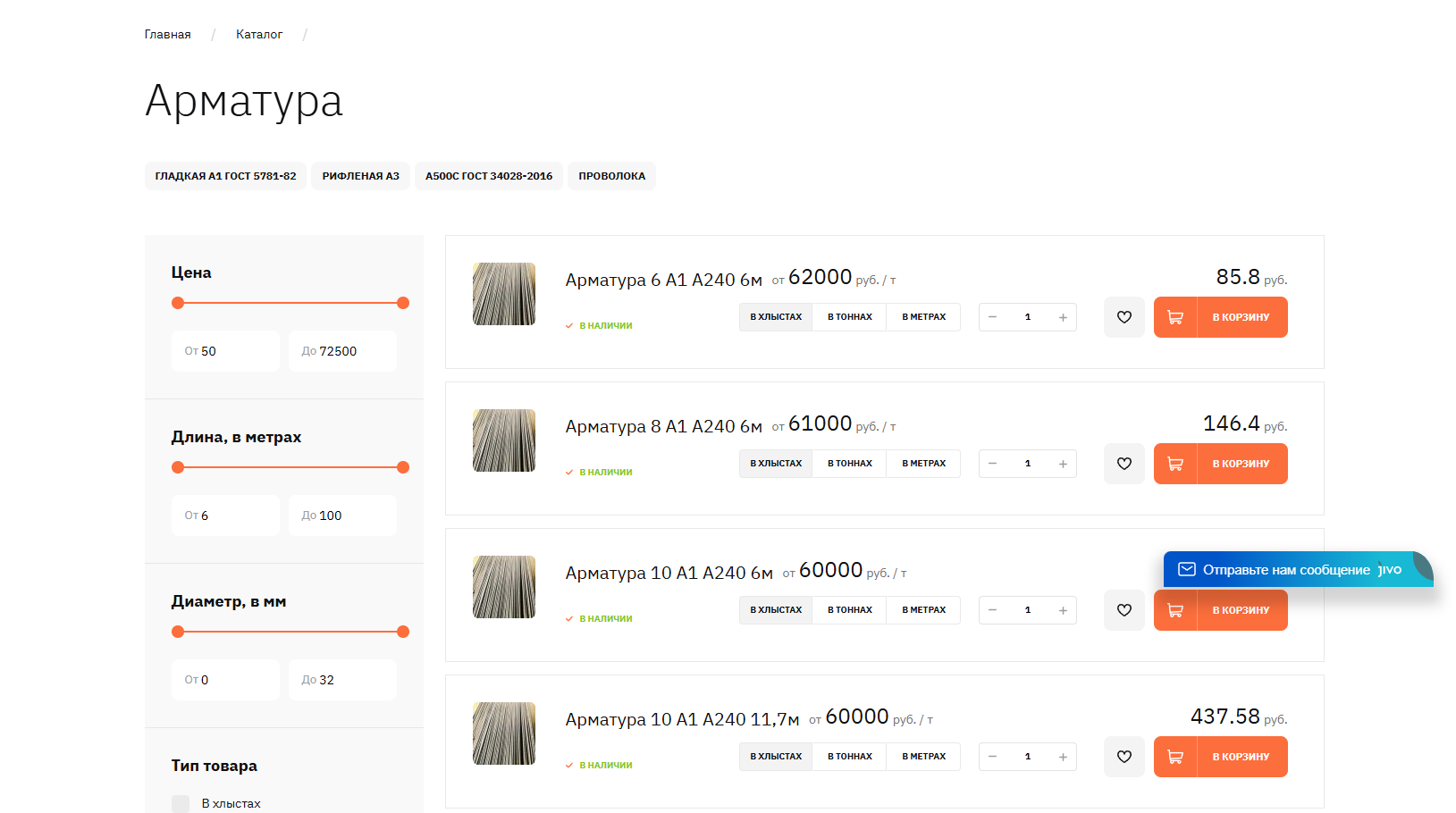Viewport: 1456px width, 813px height.
Task: Open the 'Отправьте нам сообщение' chat widget
Action: 1298,570
